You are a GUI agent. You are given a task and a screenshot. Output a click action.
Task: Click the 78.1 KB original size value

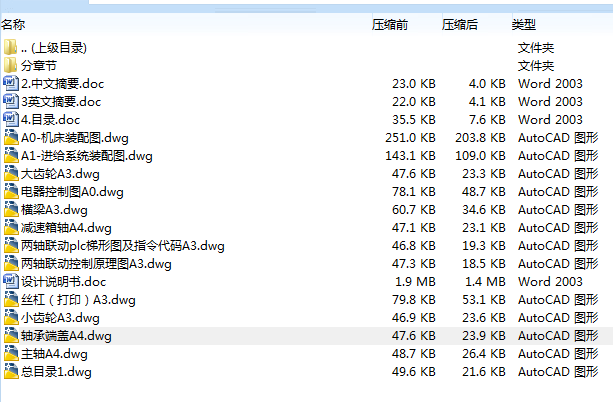pyautogui.click(x=414, y=192)
